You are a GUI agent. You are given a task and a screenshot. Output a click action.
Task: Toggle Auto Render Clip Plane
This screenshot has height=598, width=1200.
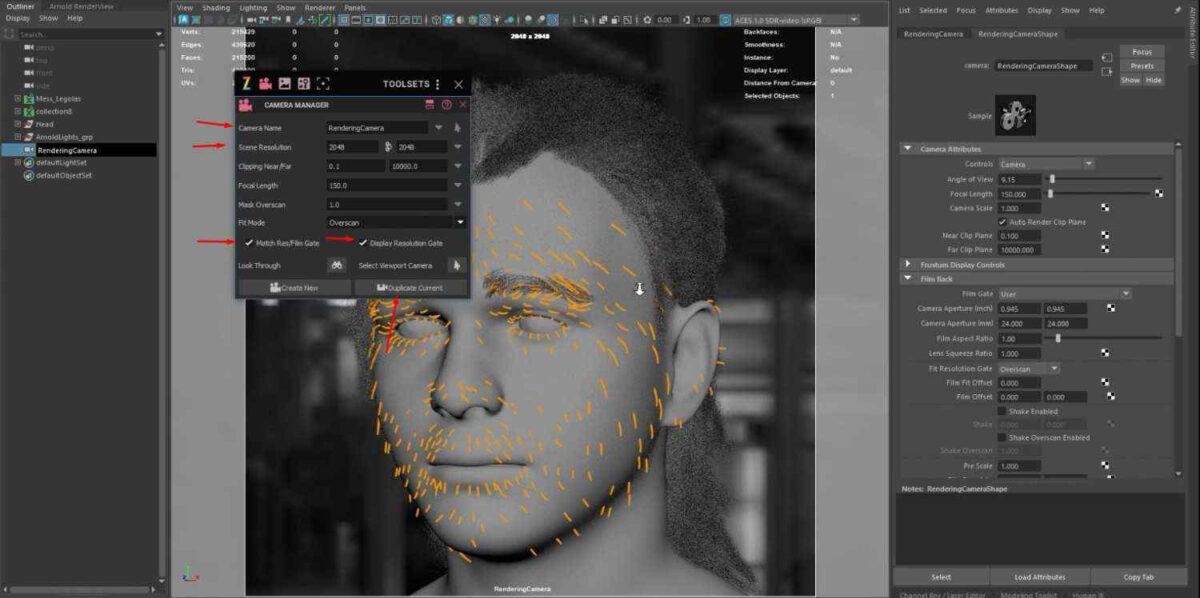click(x=1002, y=222)
